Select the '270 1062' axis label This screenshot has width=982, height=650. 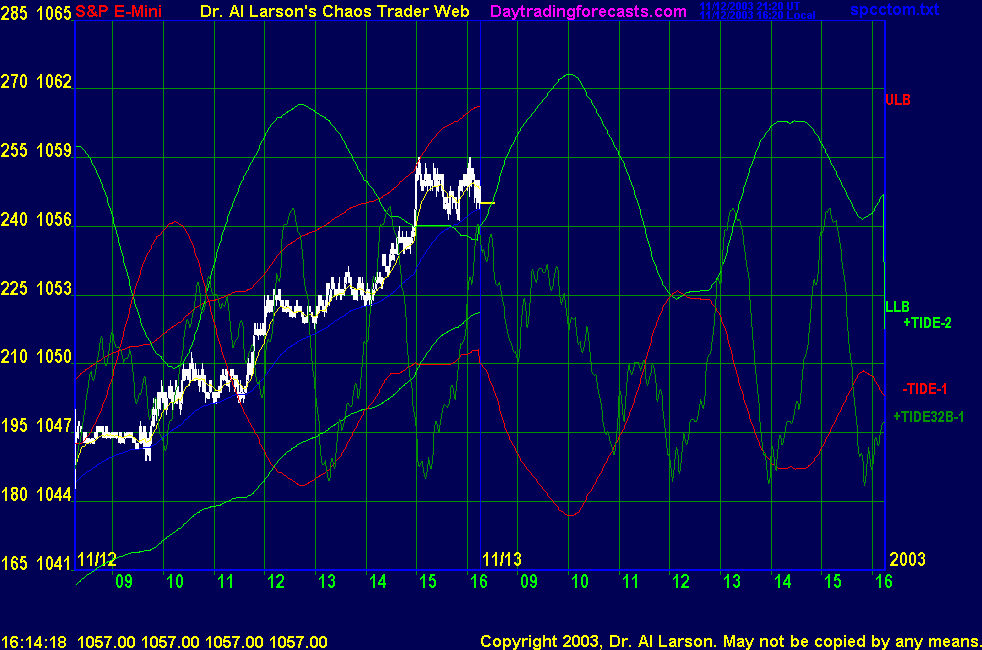[x=36, y=82]
